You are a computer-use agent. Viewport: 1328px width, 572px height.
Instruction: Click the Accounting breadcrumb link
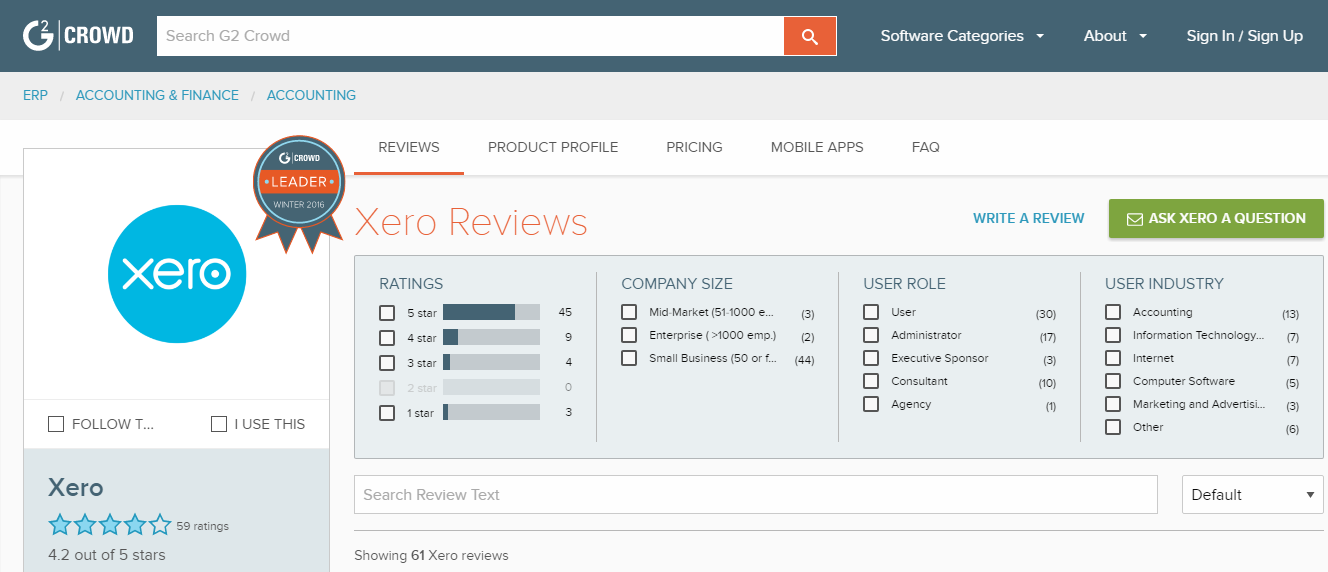[x=311, y=95]
